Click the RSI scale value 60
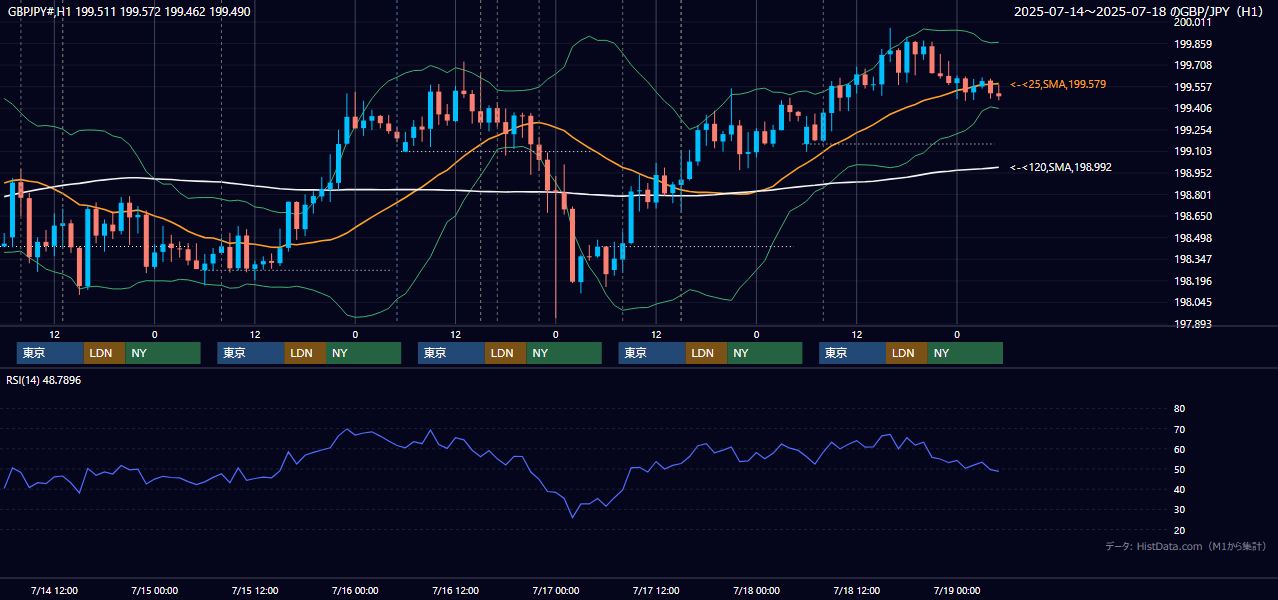The image size is (1278, 600). (1179, 450)
